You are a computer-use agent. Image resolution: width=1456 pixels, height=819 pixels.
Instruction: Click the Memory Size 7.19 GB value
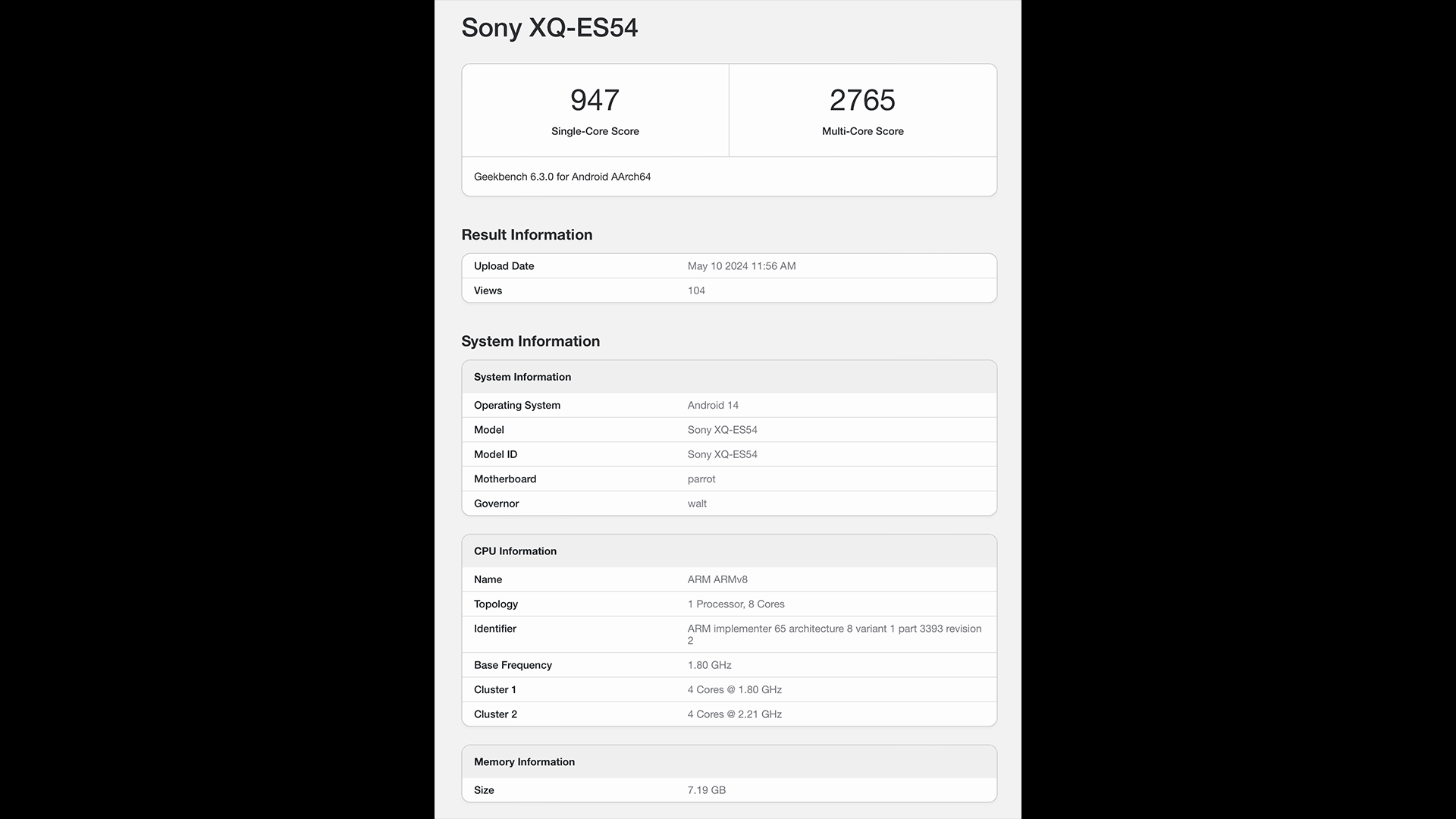pos(706,790)
